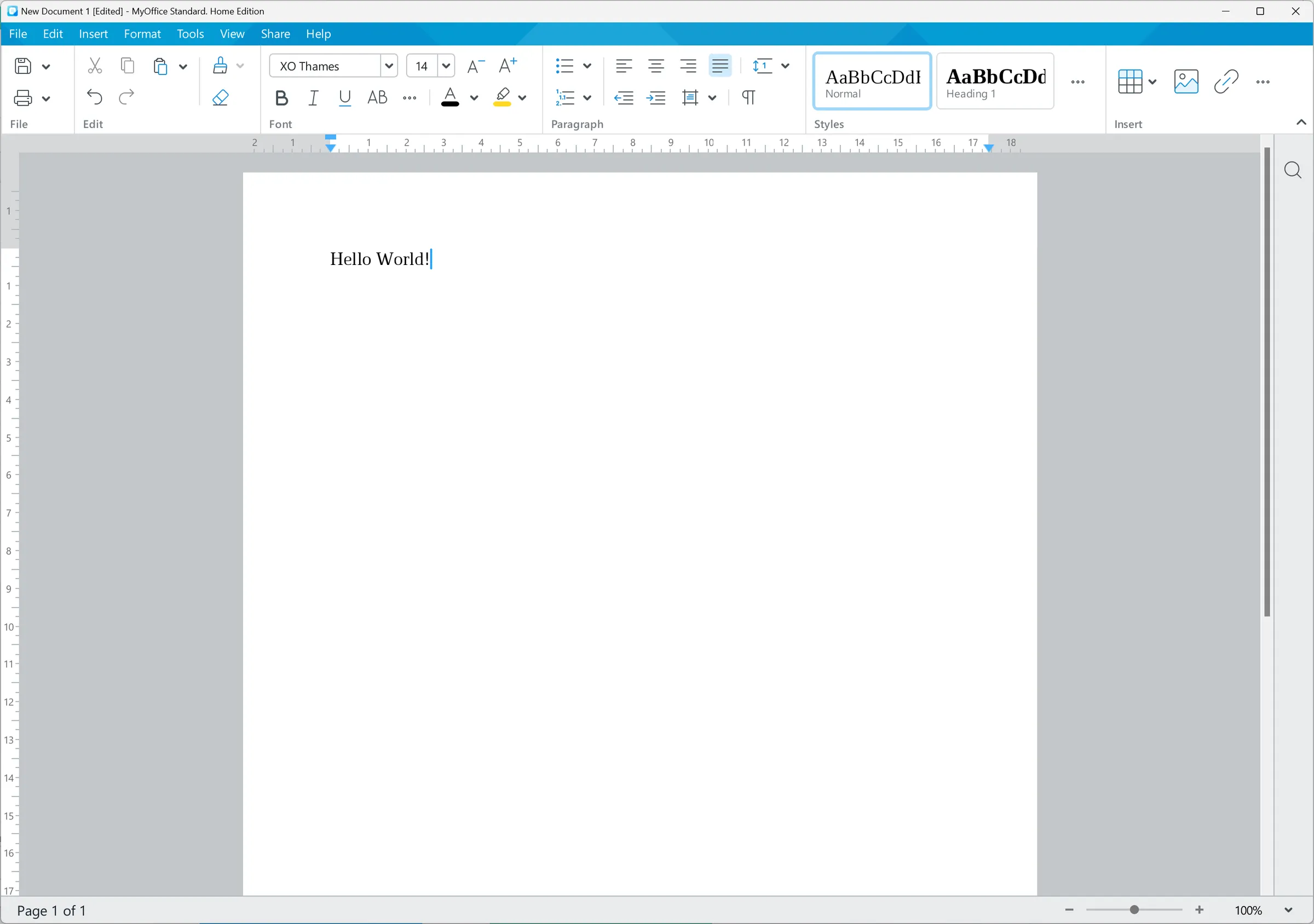Viewport: 1314px width, 924px height.
Task: Apply the Normal style
Action: (x=872, y=80)
